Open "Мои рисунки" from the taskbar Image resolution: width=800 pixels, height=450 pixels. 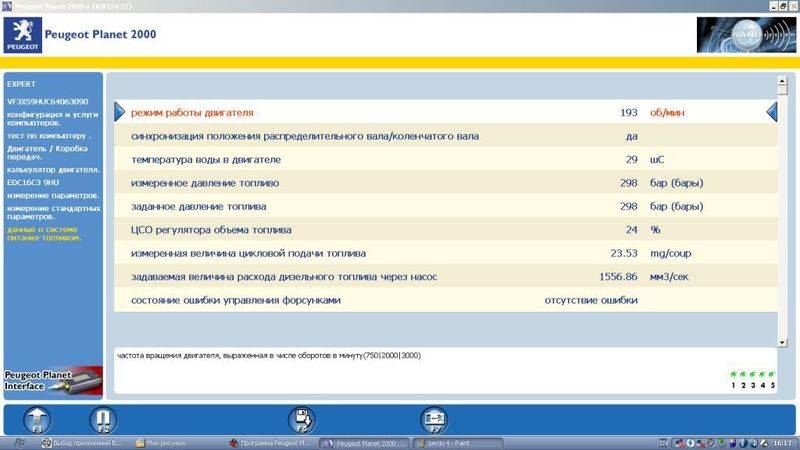point(166,442)
